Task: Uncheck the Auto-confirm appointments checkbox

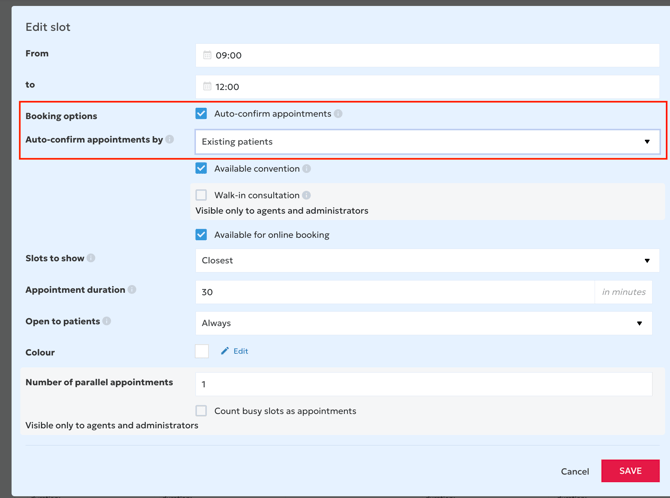Action: (x=201, y=114)
